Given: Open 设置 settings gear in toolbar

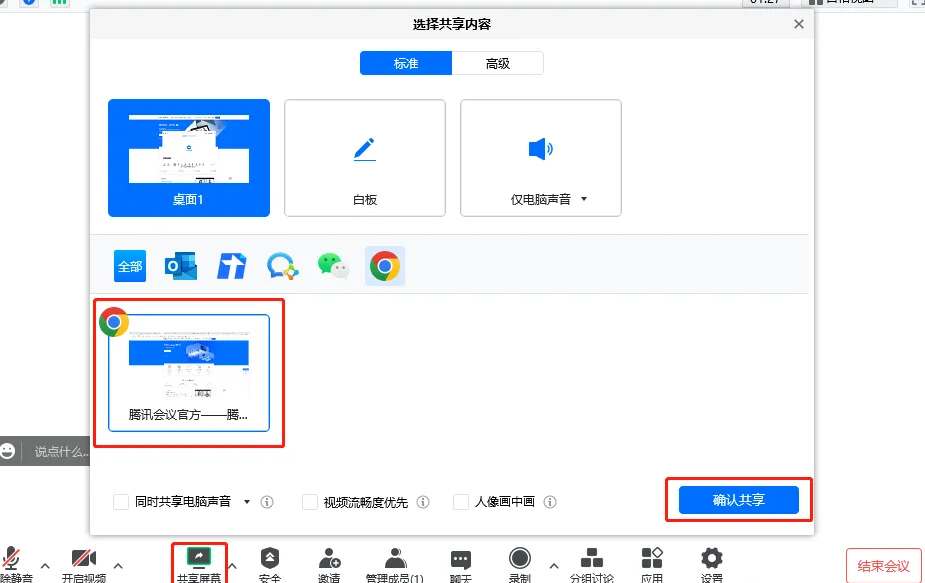Looking at the screenshot, I should coord(711,562).
